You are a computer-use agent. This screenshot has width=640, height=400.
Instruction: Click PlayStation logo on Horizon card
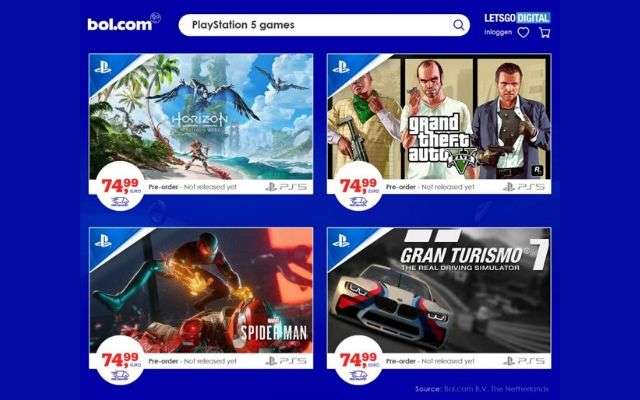102,67
